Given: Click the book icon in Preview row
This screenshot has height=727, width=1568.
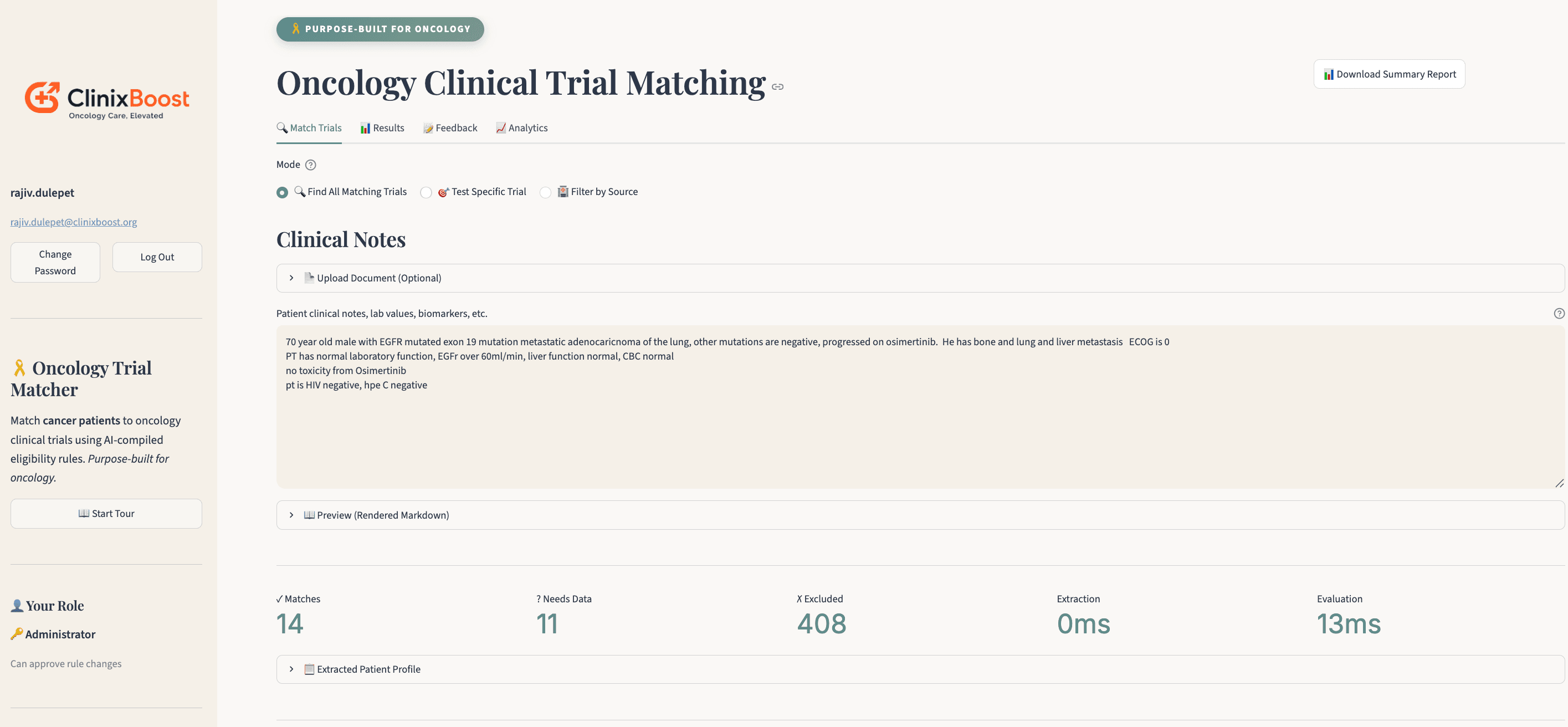Looking at the screenshot, I should coord(309,515).
